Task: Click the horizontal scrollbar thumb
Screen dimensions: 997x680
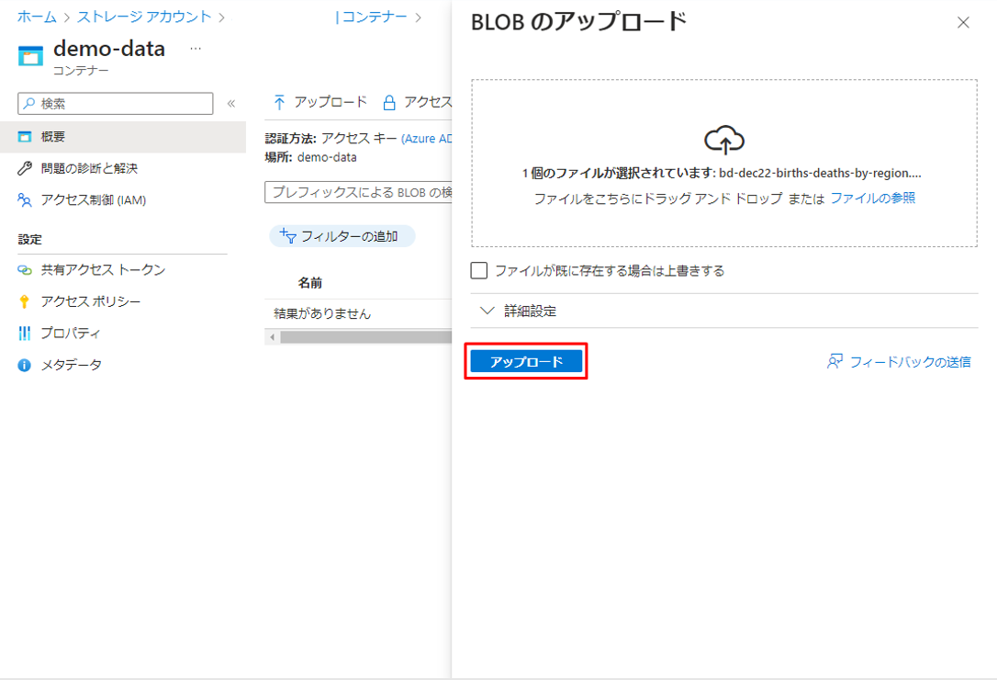Action: click(366, 337)
